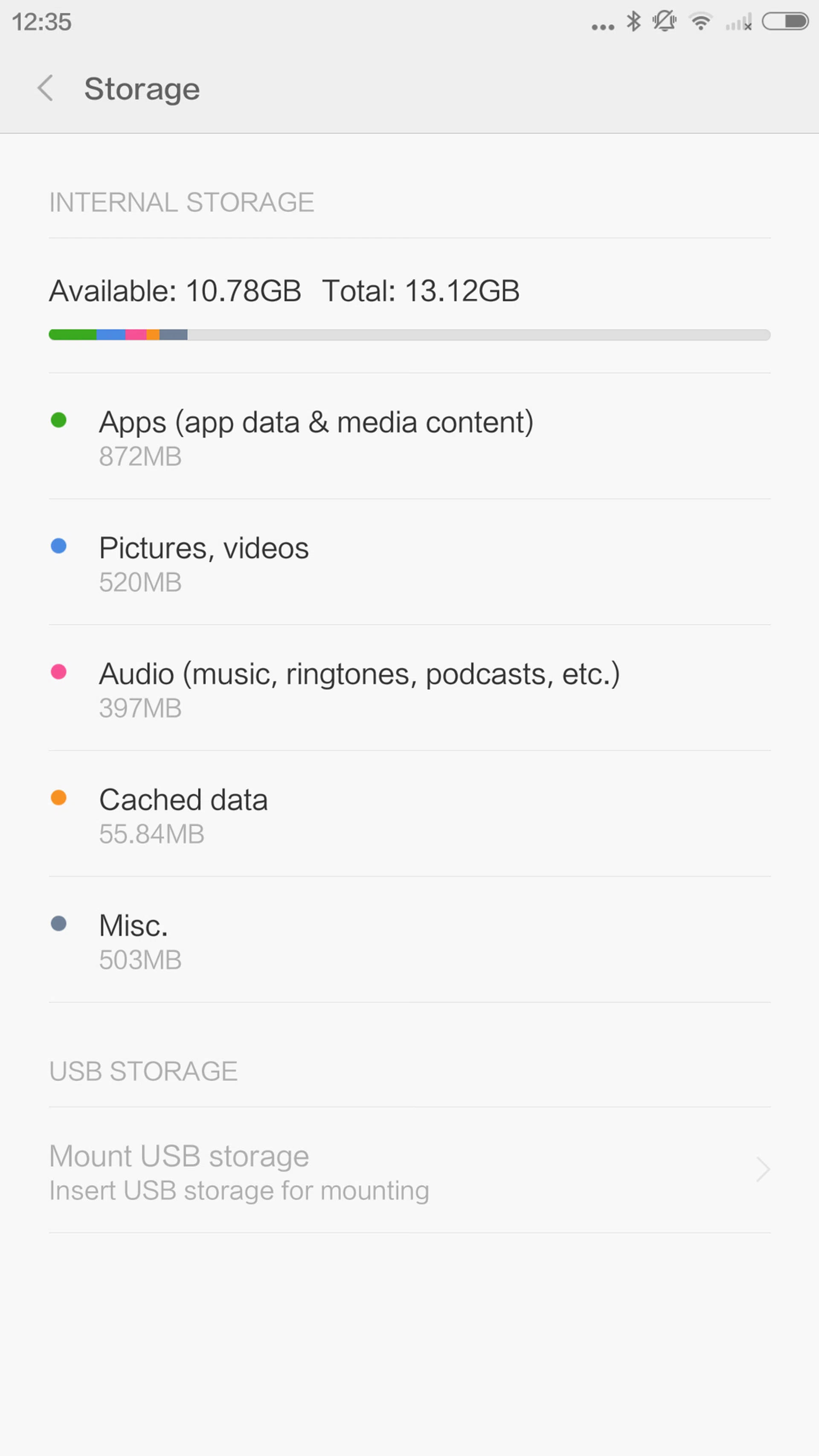819x1456 pixels.
Task: Tap the green segment of storage bar
Action: pos(73,334)
